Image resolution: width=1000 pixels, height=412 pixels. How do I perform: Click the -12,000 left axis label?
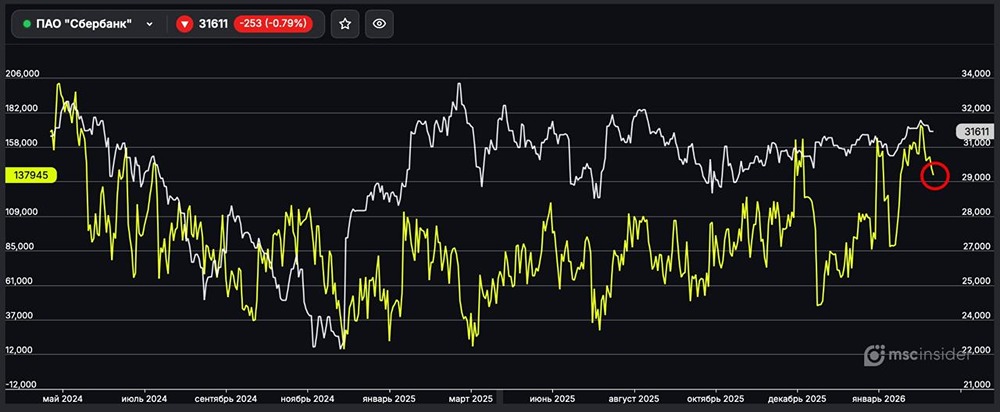22,385
